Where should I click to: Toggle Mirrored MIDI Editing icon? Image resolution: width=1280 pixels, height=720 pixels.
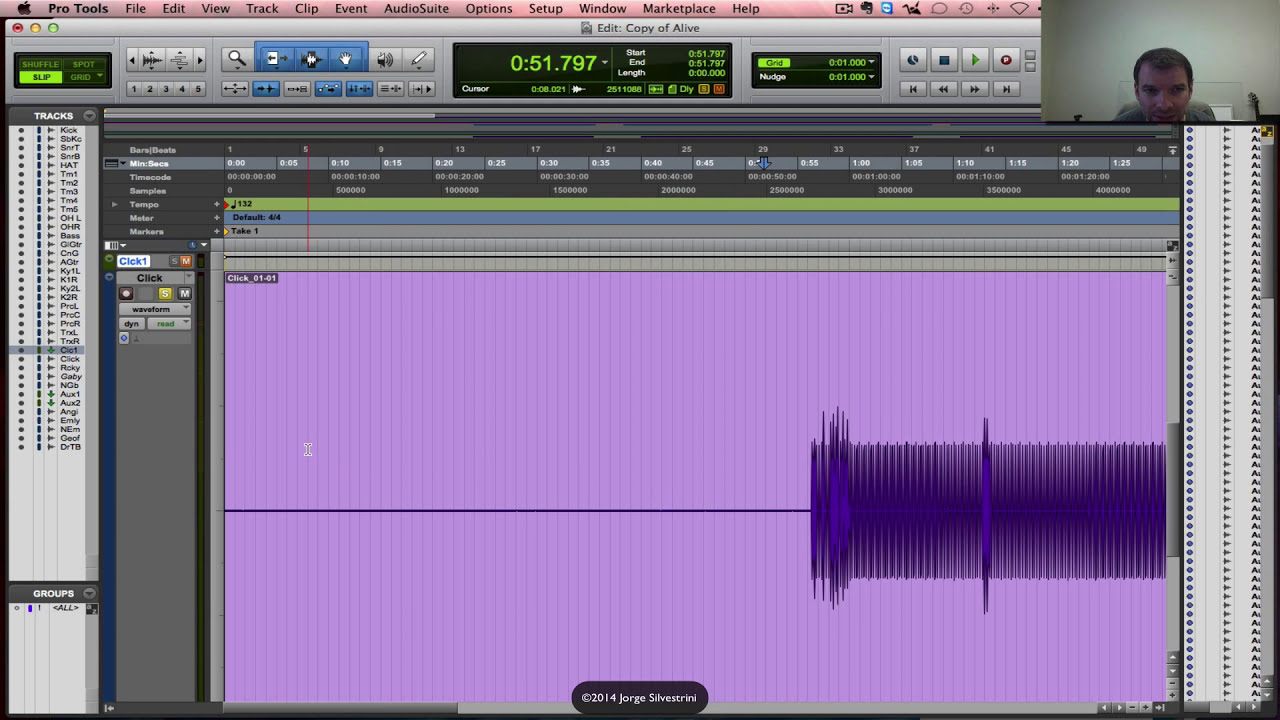297,89
